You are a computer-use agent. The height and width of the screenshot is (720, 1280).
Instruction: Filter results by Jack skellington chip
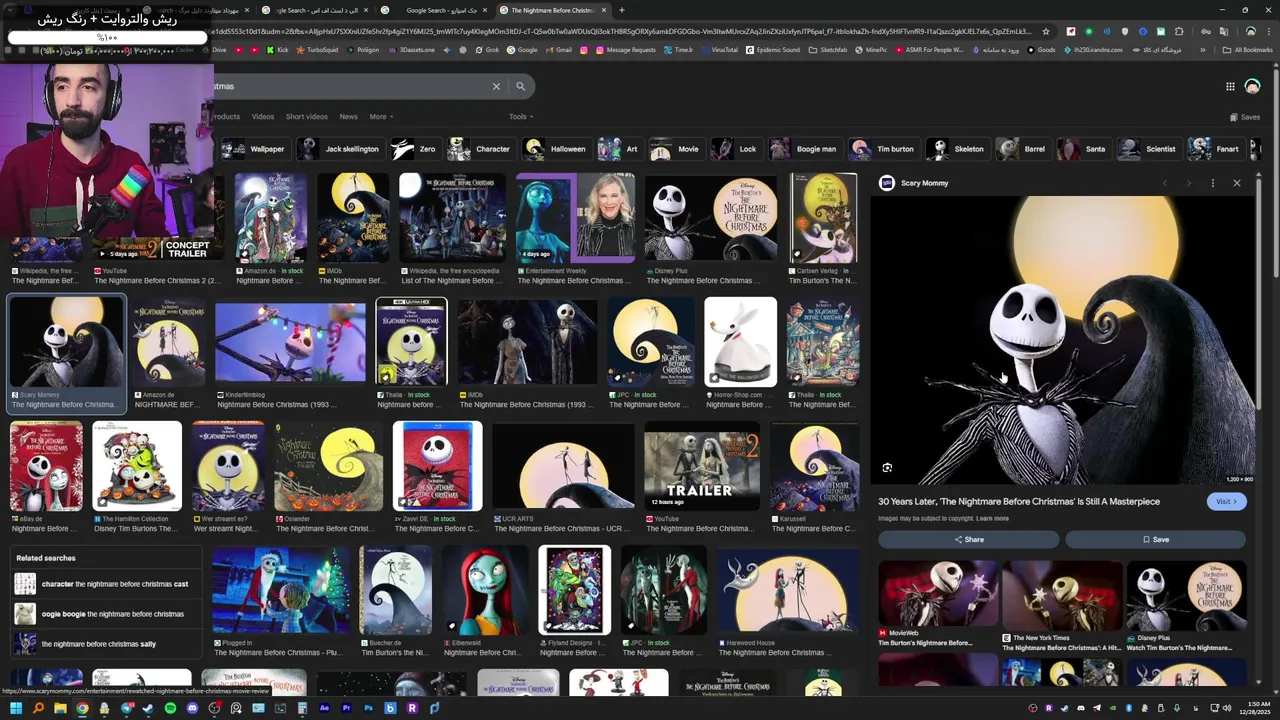[340, 149]
